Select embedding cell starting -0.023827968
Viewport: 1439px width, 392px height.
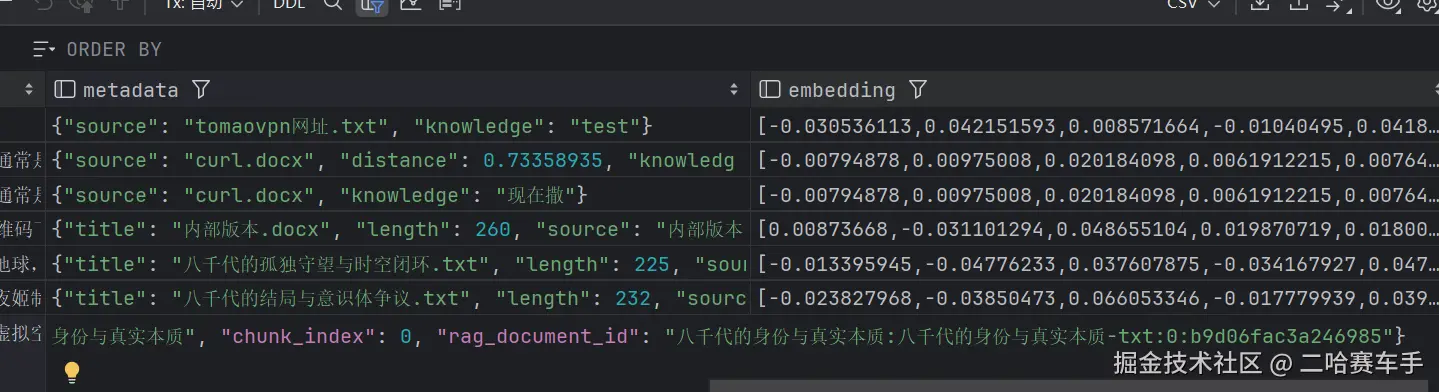1095,298
